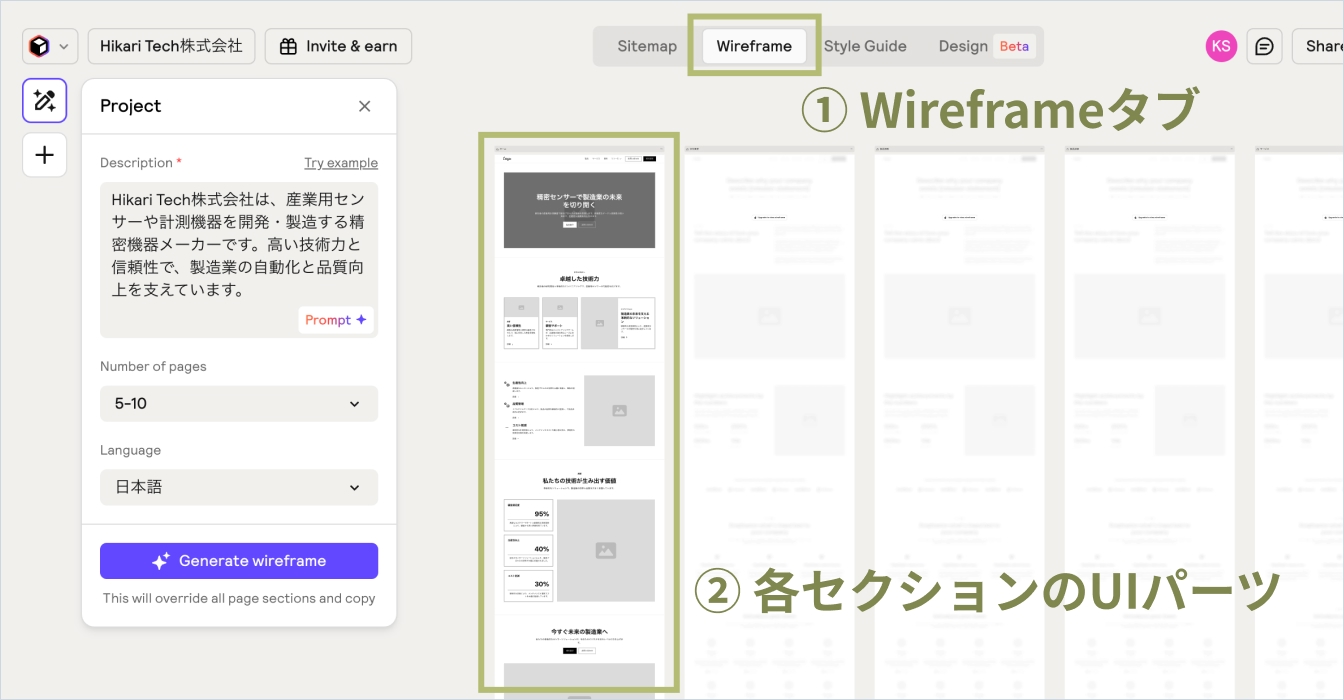Select the AI magic wand tool
Screen dimensions: 1344x700
pyautogui.click(x=44, y=100)
